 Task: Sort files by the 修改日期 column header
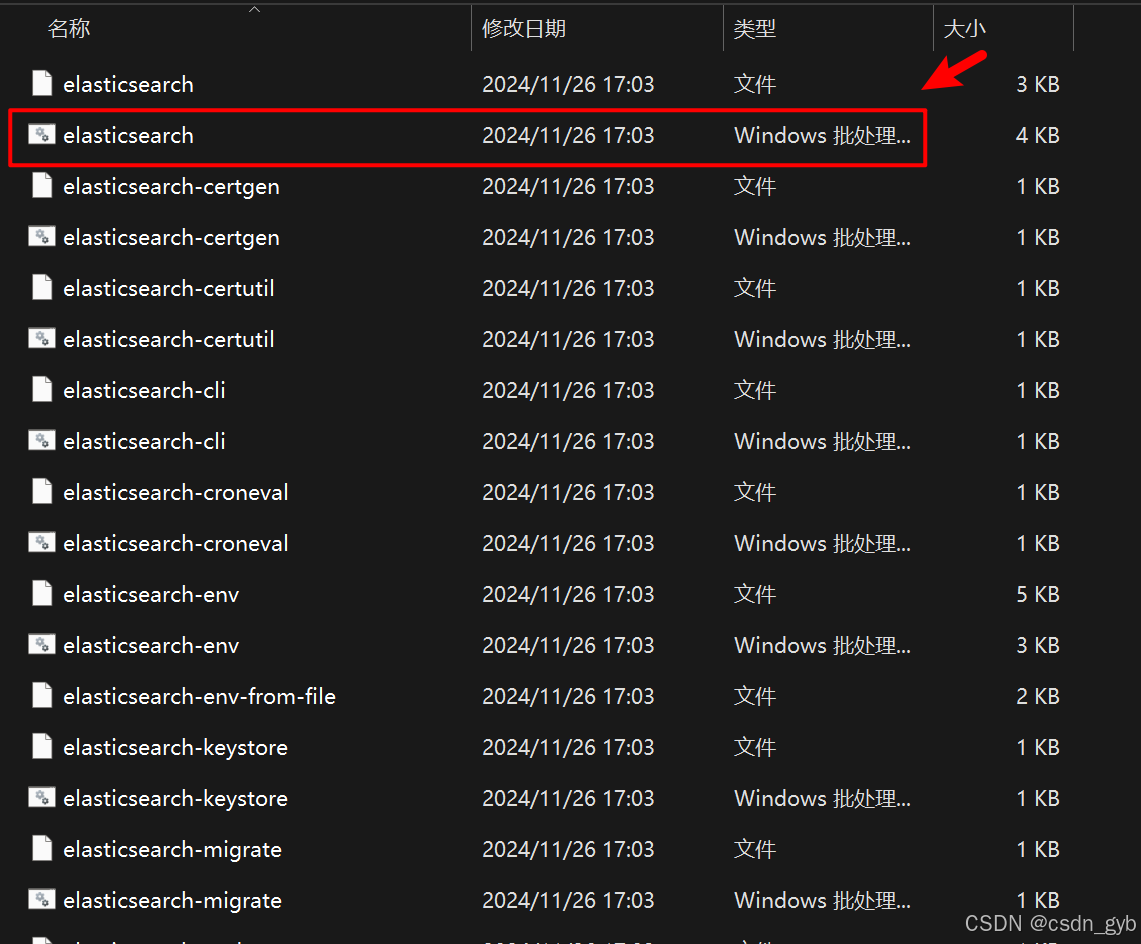(x=524, y=28)
